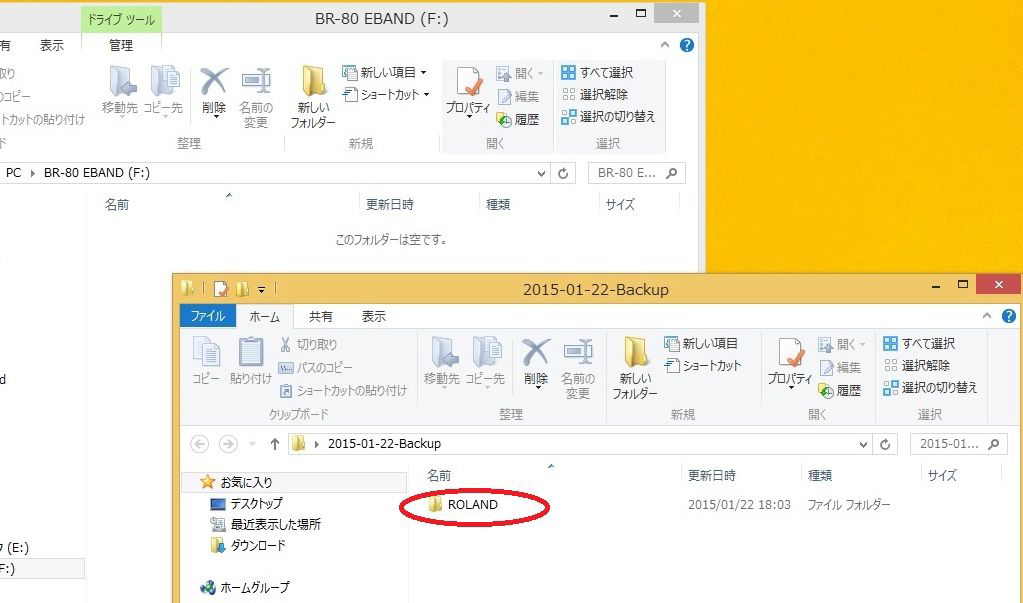1023x603 pixels.
Task: Click History (履歴) in BR-80 EBAND window
Action: [517, 119]
